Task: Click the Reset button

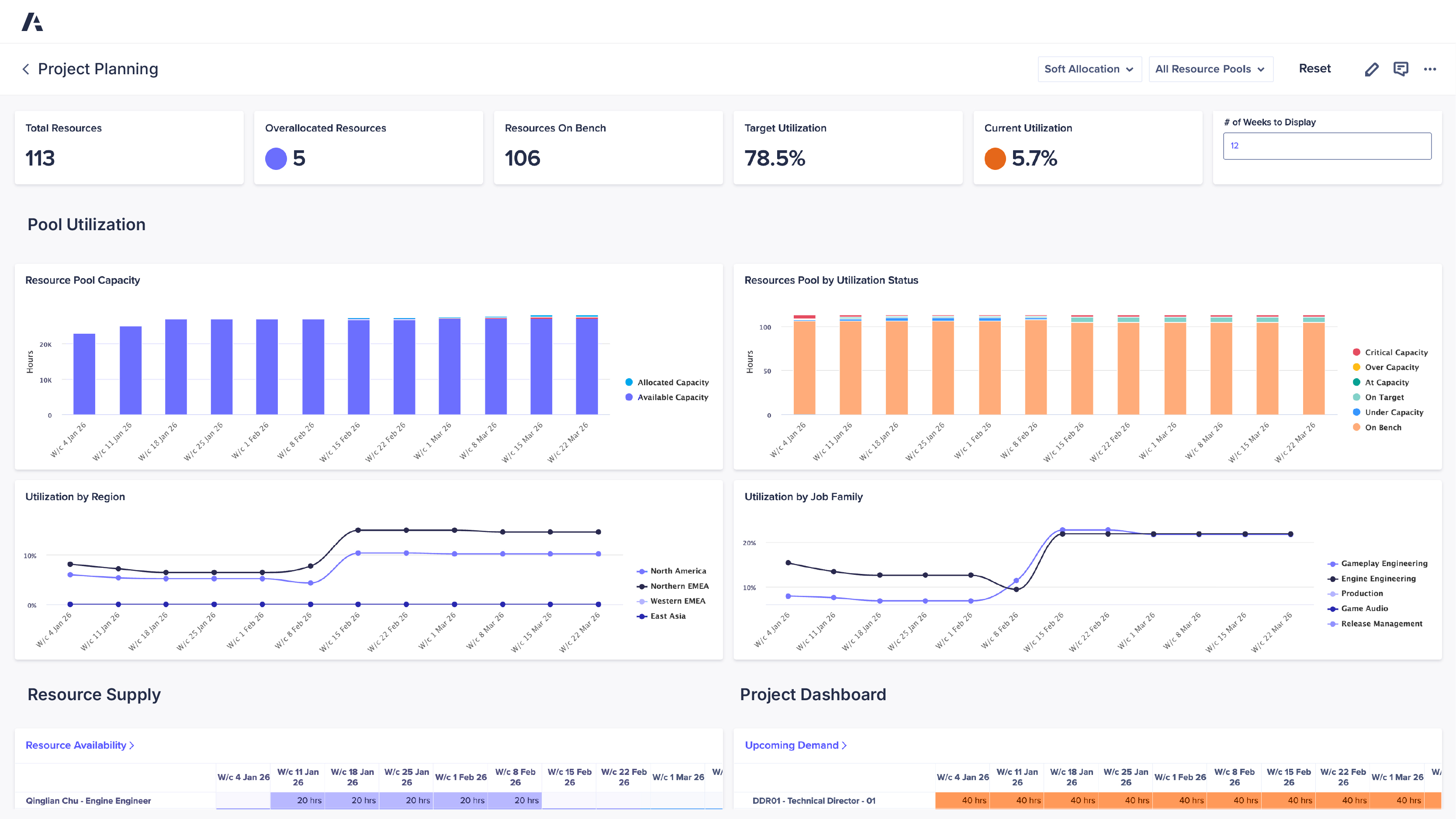Action: pos(1315,69)
